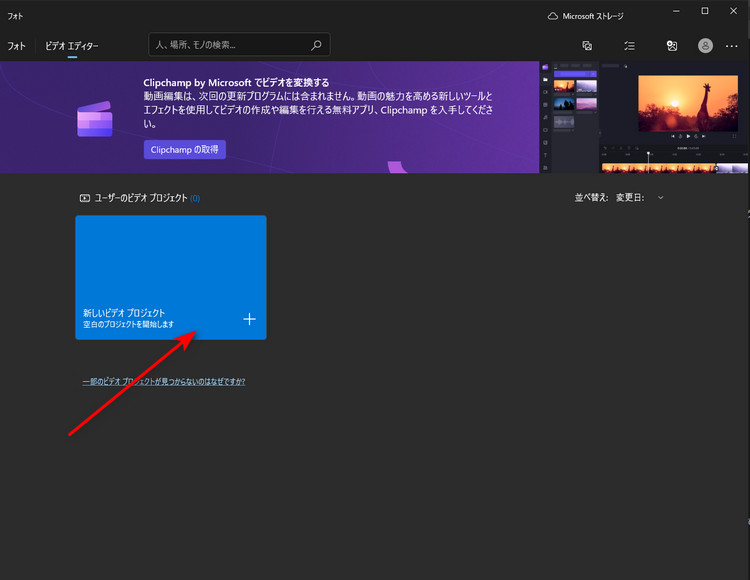750x580 pixels.
Task: Click the new album/collage icon in toolbar
Action: (587, 45)
